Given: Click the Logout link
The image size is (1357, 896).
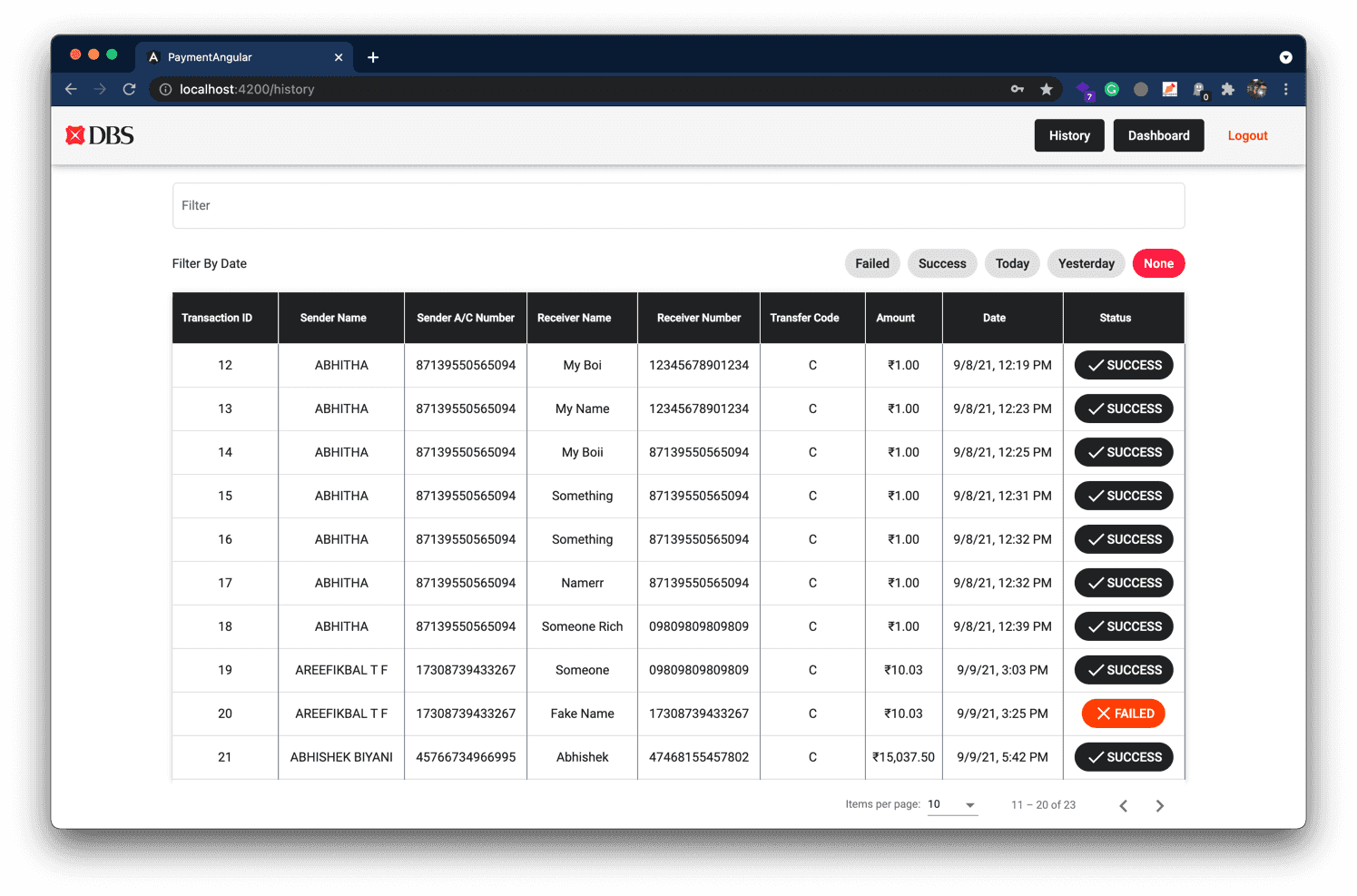Looking at the screenshot, I should pyautogui.click(x=1247, y=135).
